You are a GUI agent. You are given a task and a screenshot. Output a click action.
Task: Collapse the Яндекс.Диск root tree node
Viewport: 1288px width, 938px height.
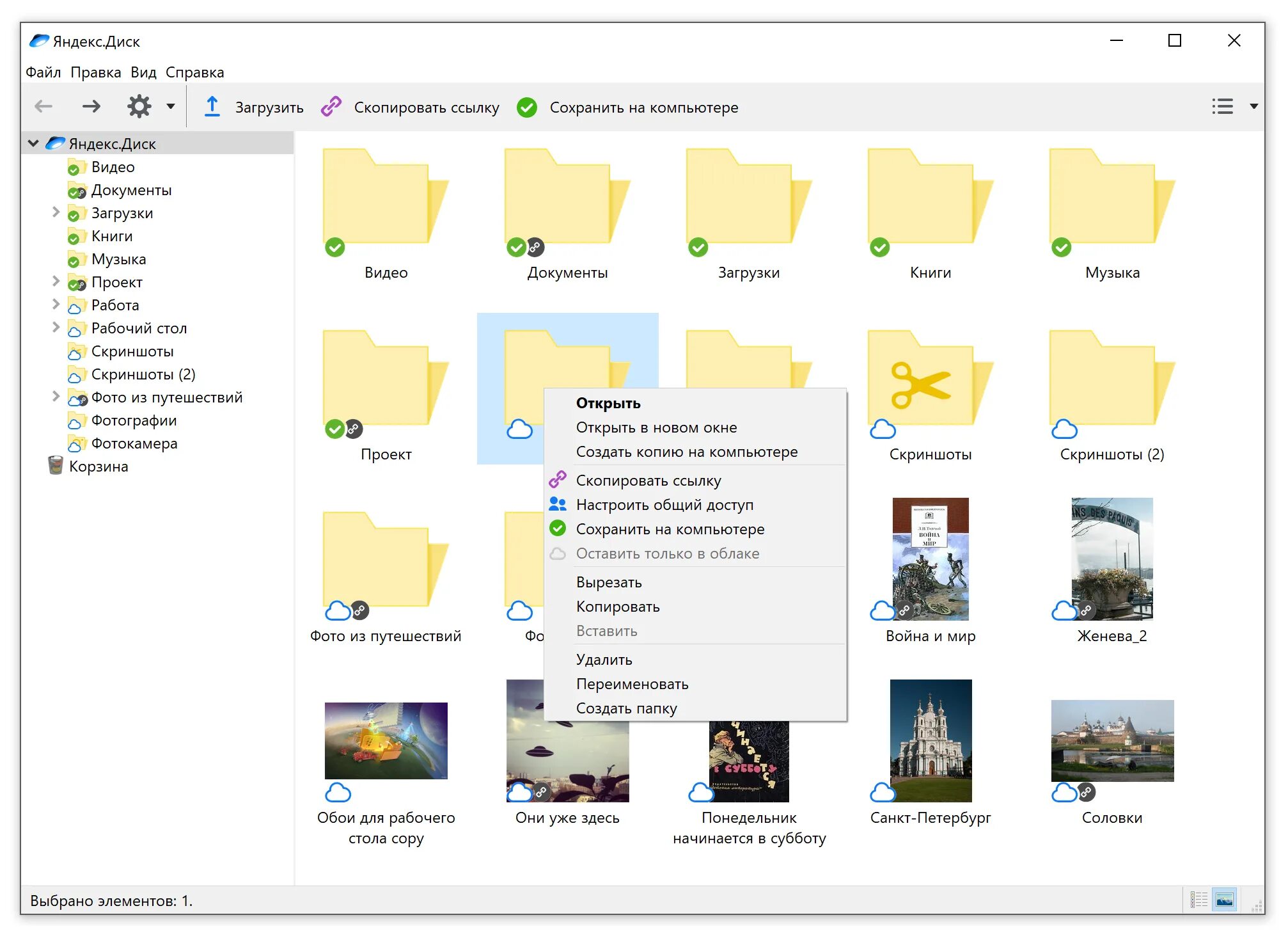(x=33, y=143)
